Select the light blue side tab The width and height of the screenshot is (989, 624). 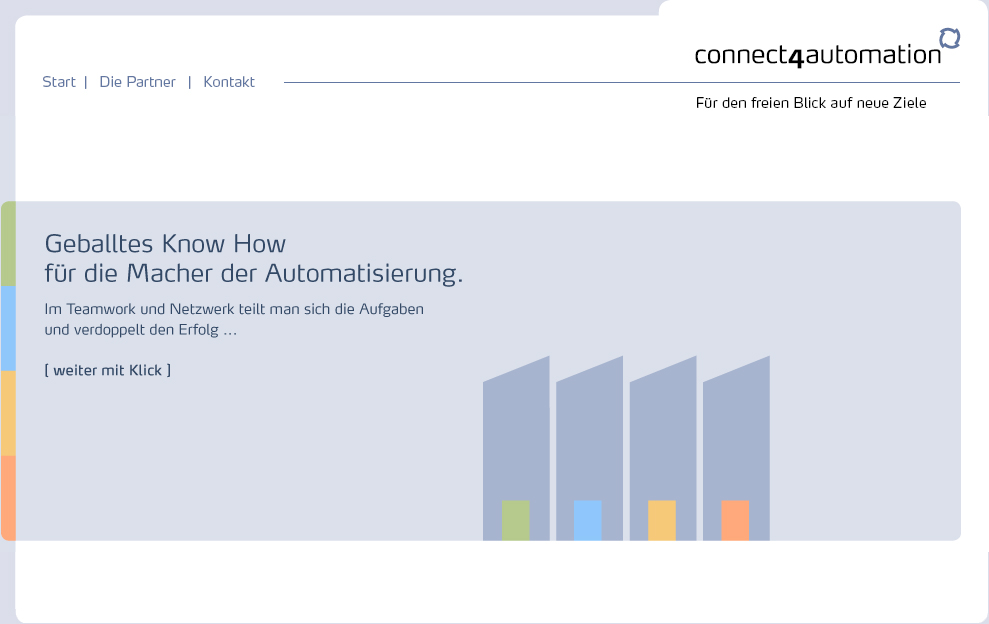(8, 329)
